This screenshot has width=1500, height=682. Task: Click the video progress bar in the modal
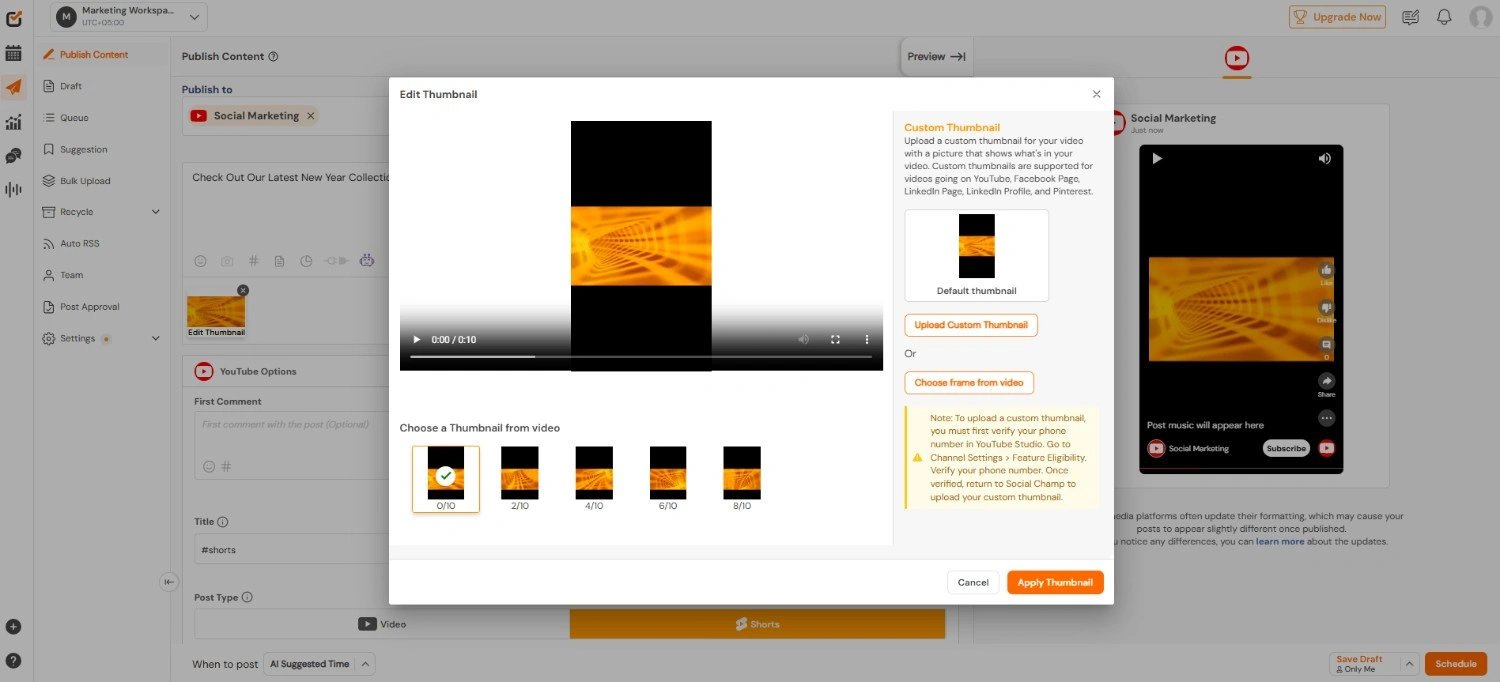(640, 355)
